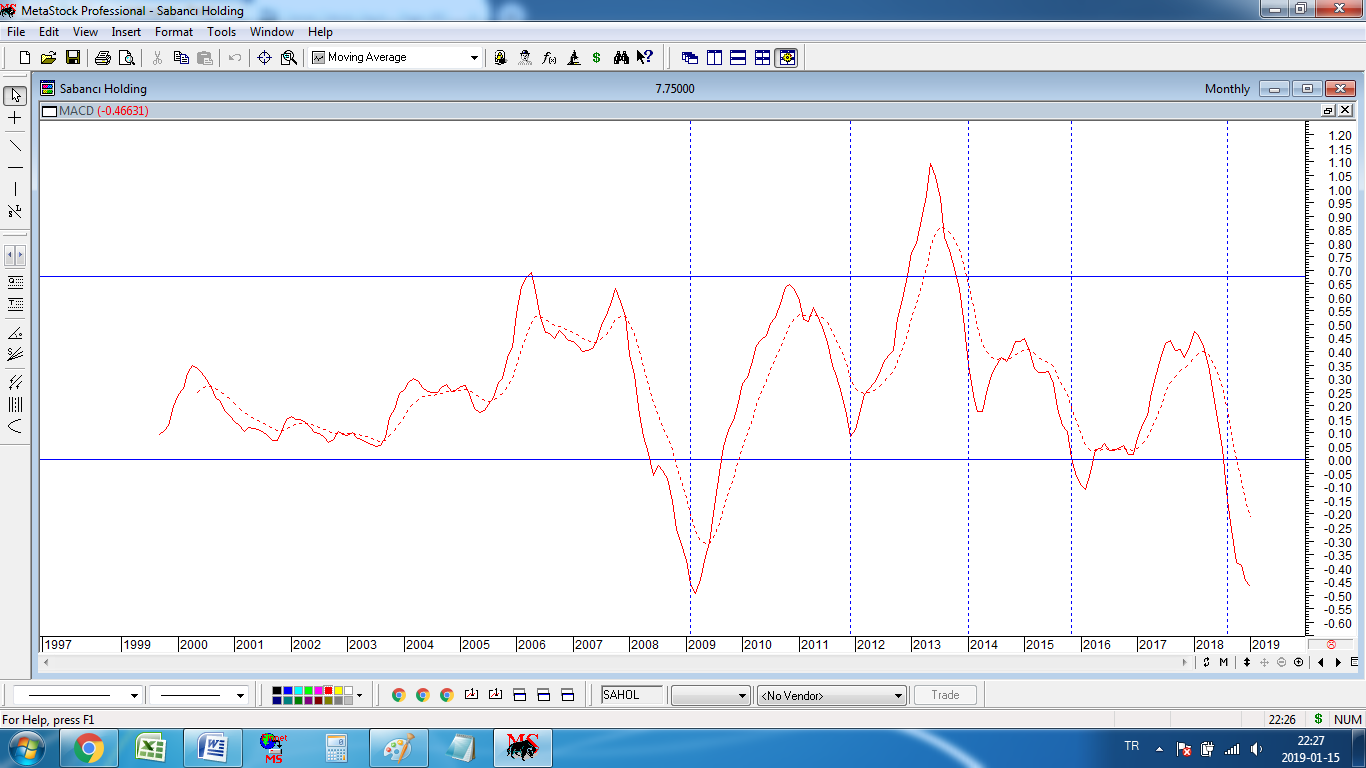This screenshot has width=1366, height=768.
Task: Activate the zoom magnifier toolbar icon
Action: click(x=289, y=58)
